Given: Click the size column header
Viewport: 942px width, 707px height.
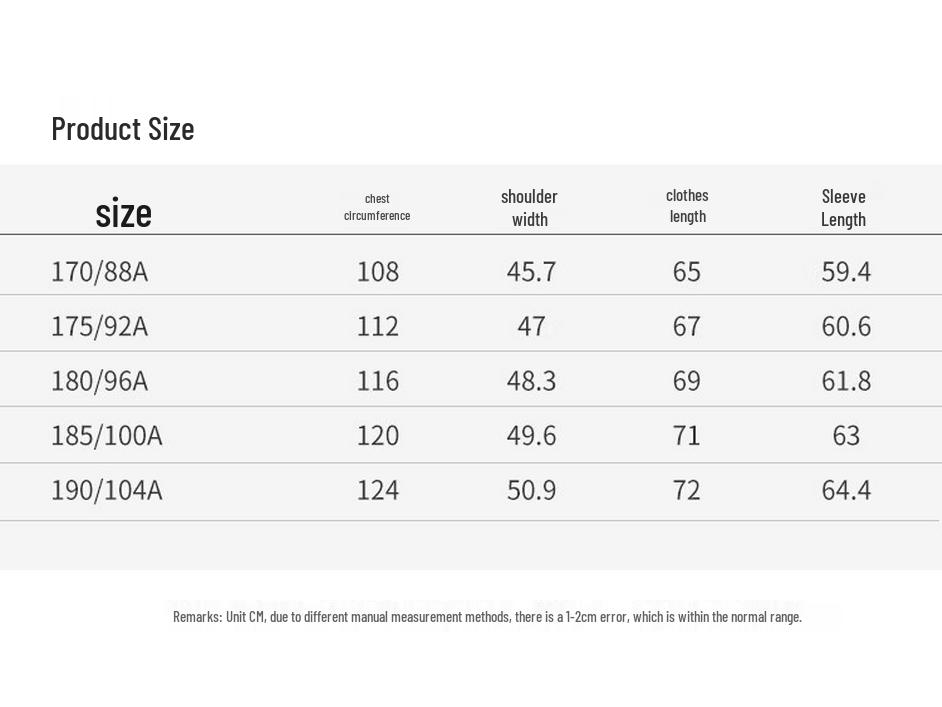Looking at the screenshot, I should pyautogui.click(x=123, y=213).
